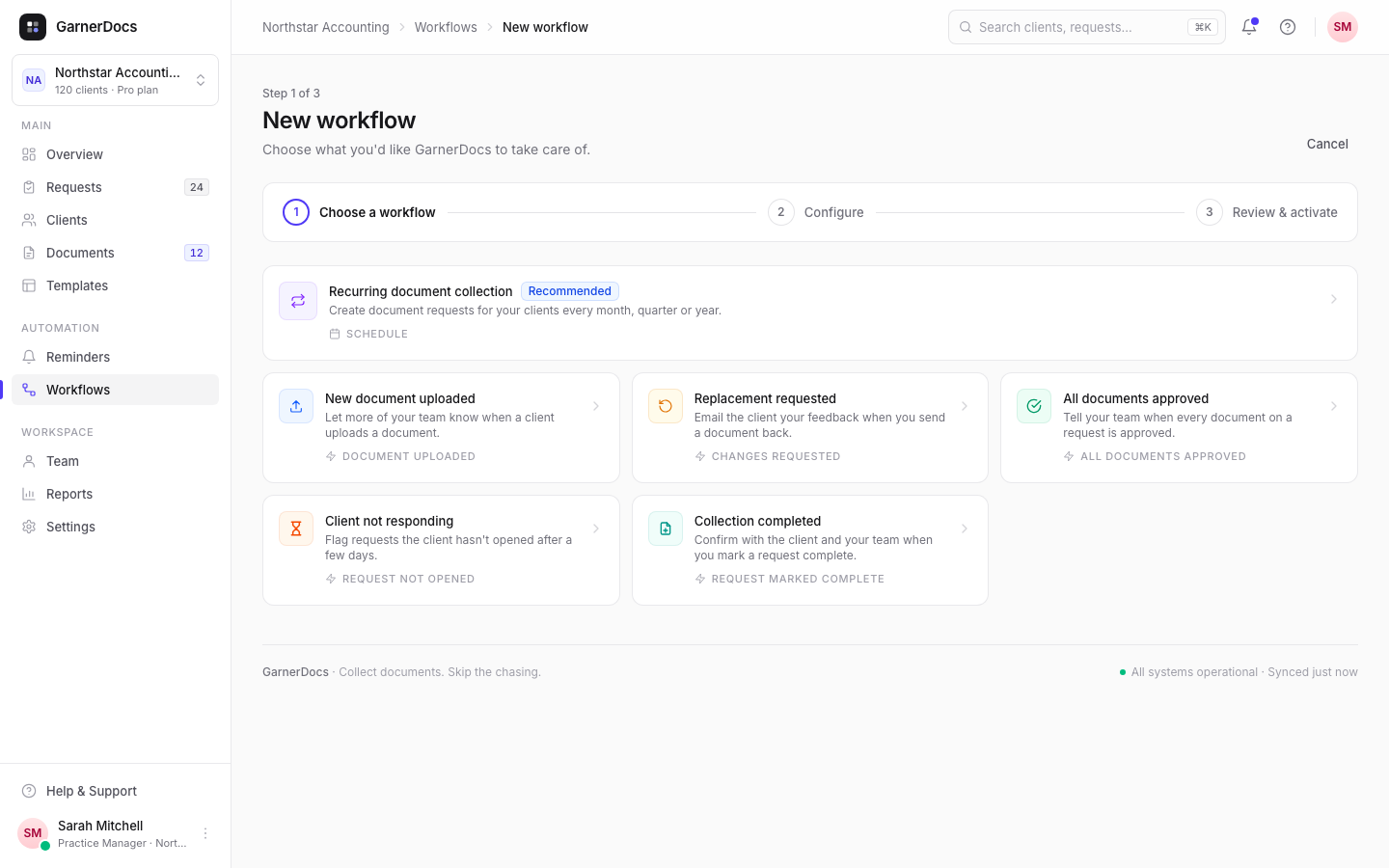Click the New document uploaded upload icon
Image resolution: width=1389 pixels, height=868 pixels.
coord(296,406)
